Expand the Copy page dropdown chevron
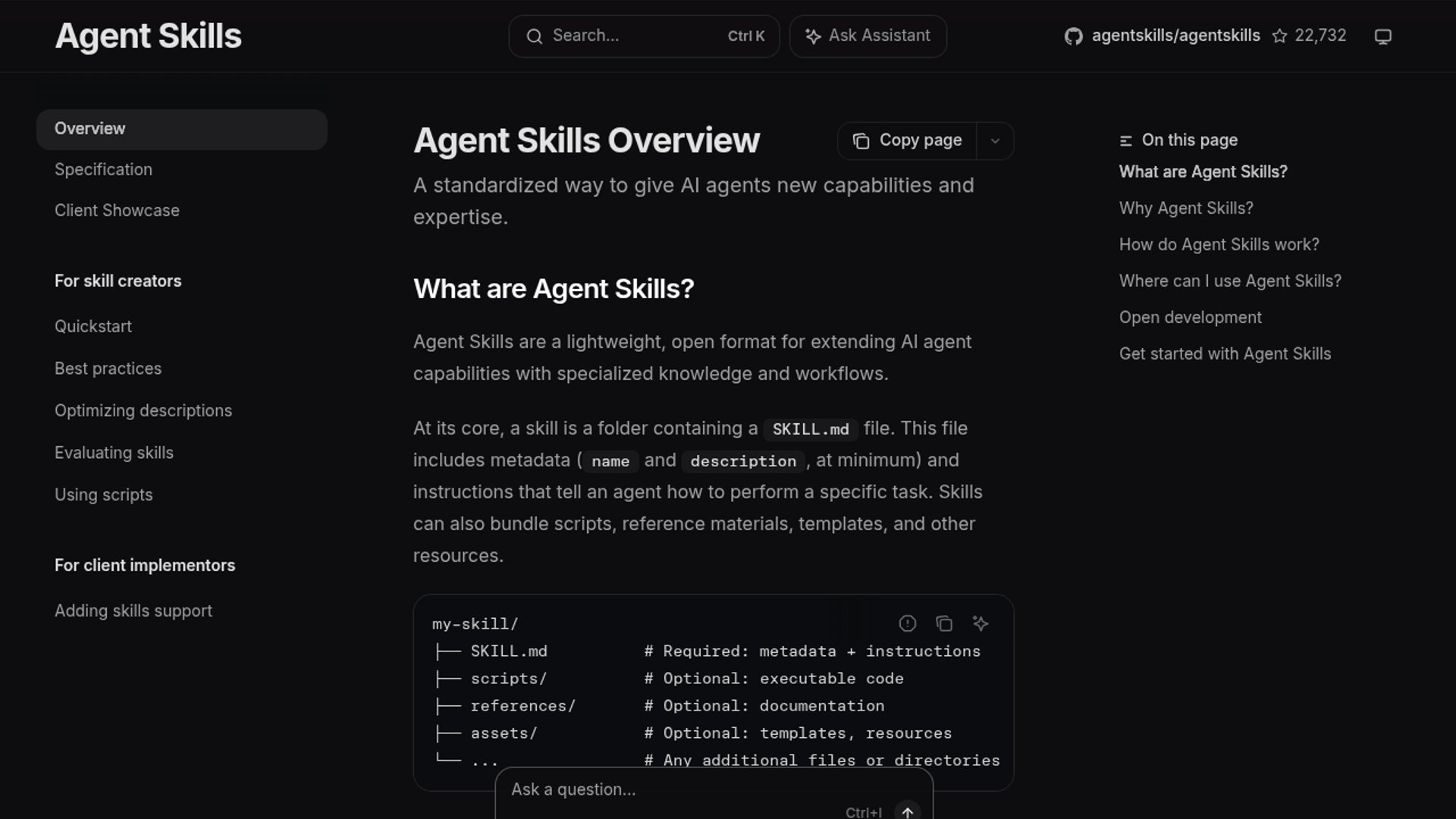 tap(995, 141)
